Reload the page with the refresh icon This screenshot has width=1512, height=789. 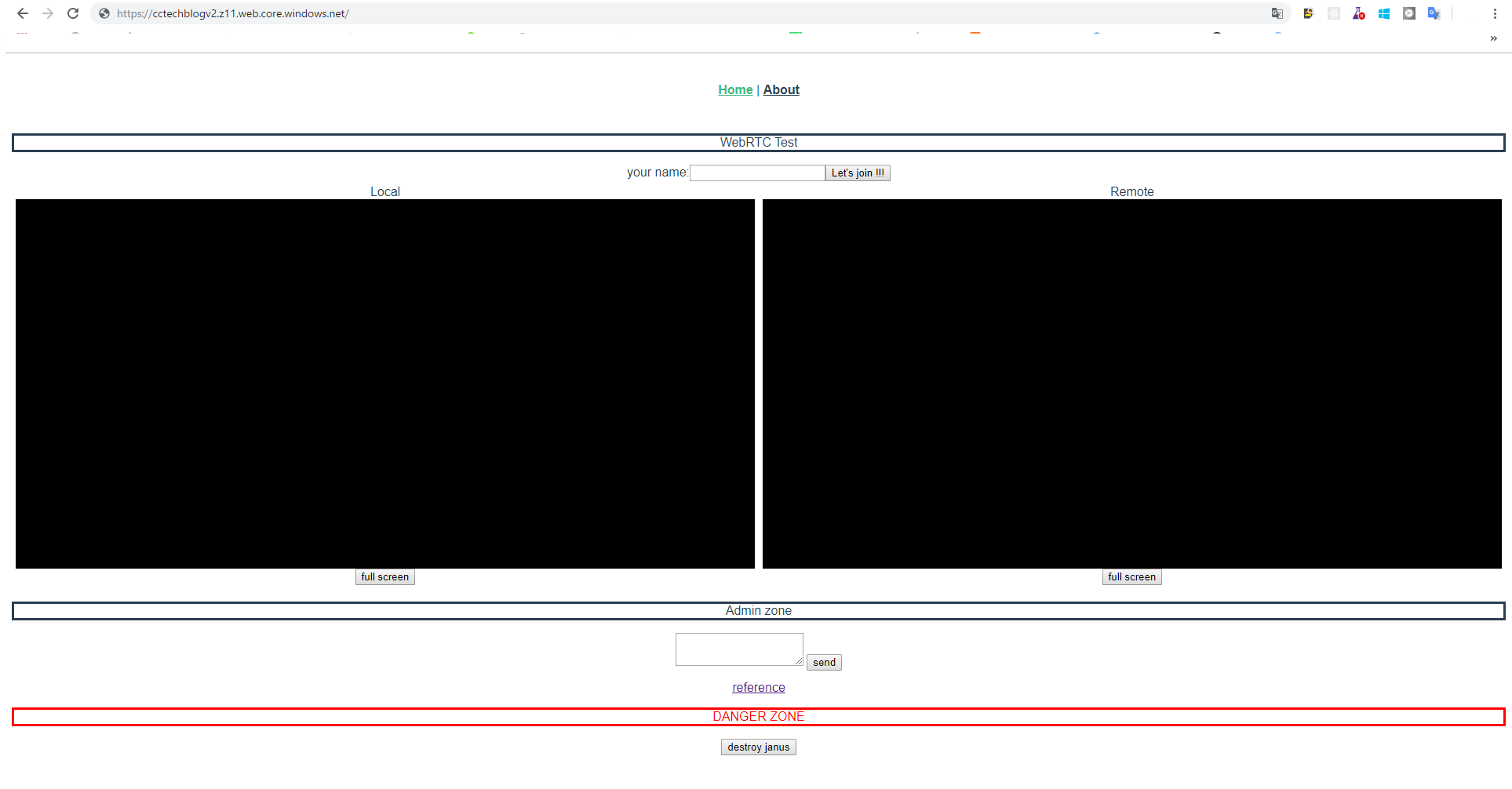[73, 13]
